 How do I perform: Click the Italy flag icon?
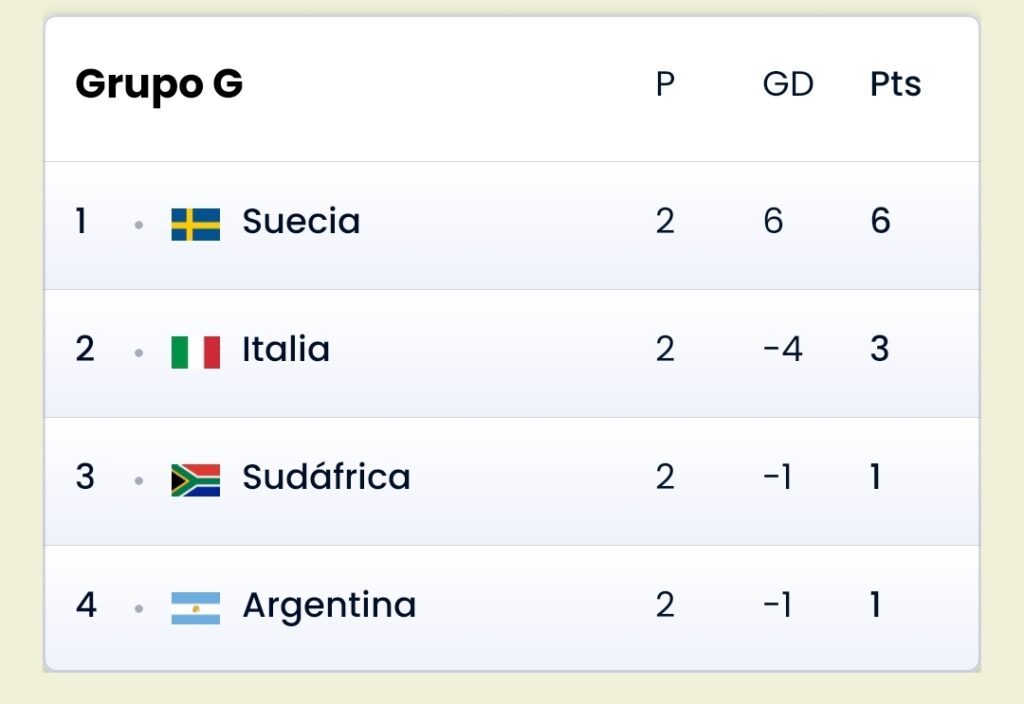[x=195, y=352]
